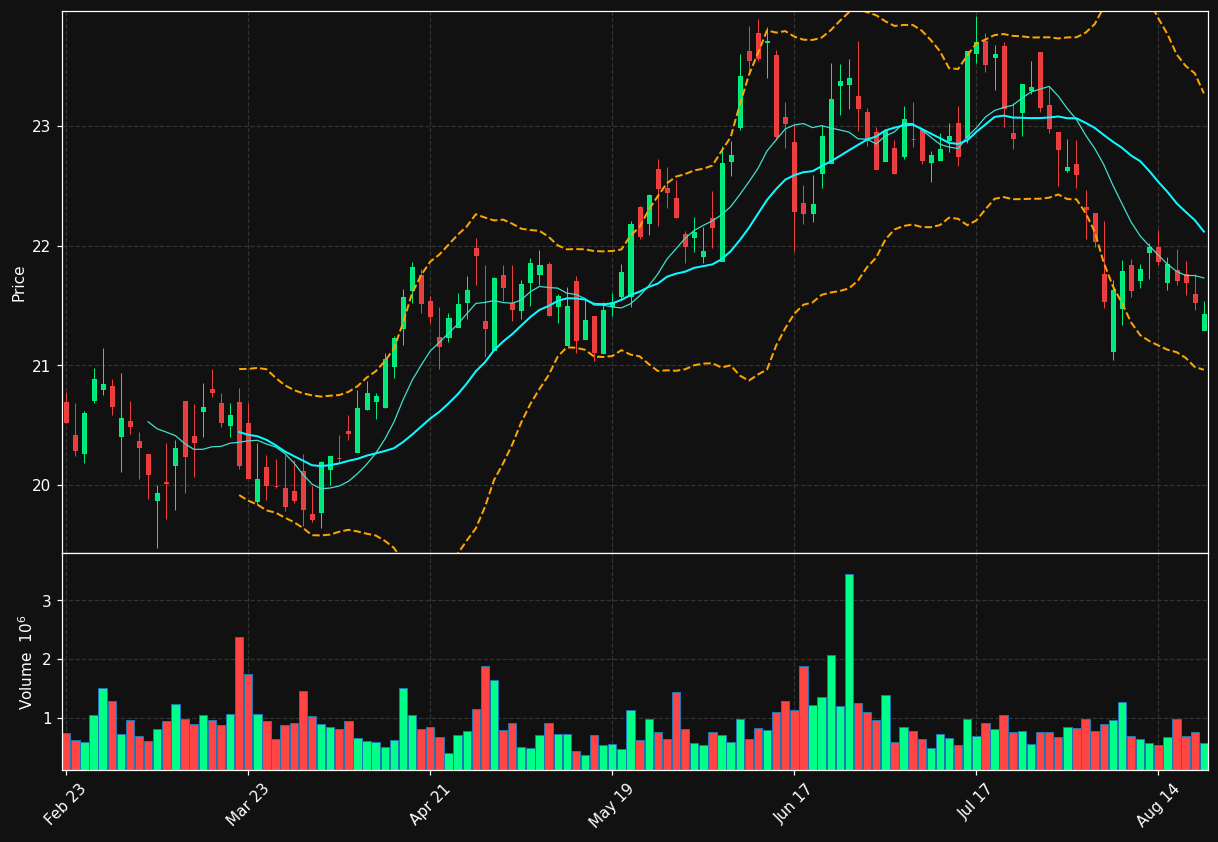Image resolution: width=1218 pixels, height=842 pixels.
Task: Click the volume axis value 2
Action: tap(47, 660)
